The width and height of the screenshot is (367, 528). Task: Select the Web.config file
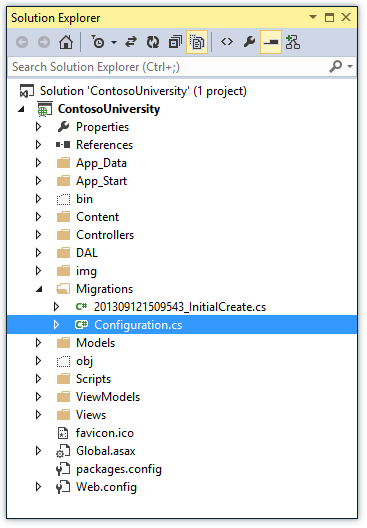[106, 487]
